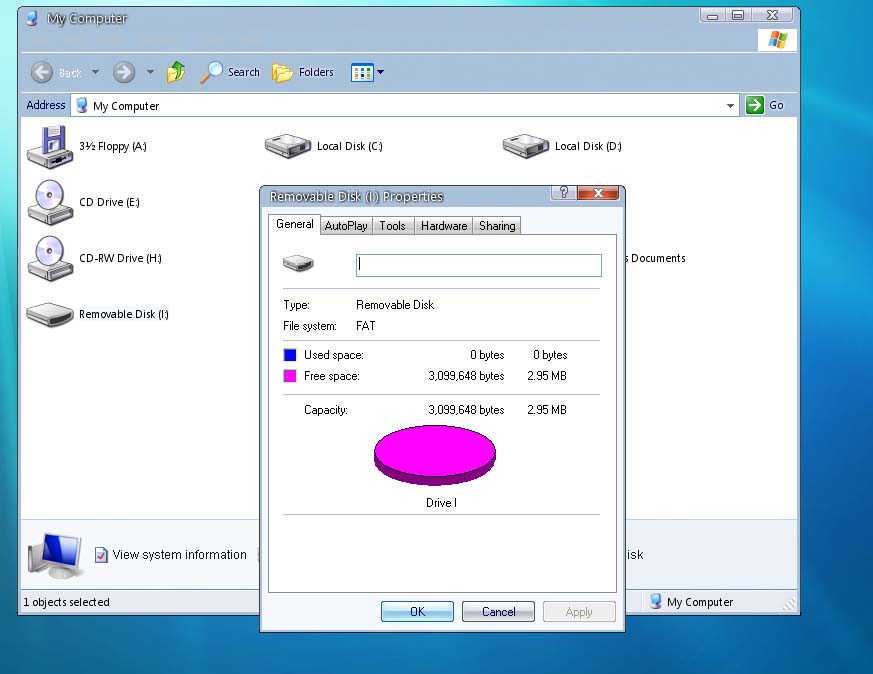Select the Local Disk (D:) drive icon
Viewport: 873px width, 674px height.
525,146
